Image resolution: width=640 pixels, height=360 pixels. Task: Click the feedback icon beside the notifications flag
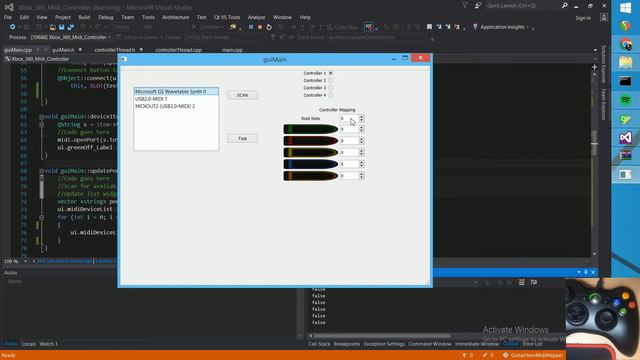coord(478,6)
